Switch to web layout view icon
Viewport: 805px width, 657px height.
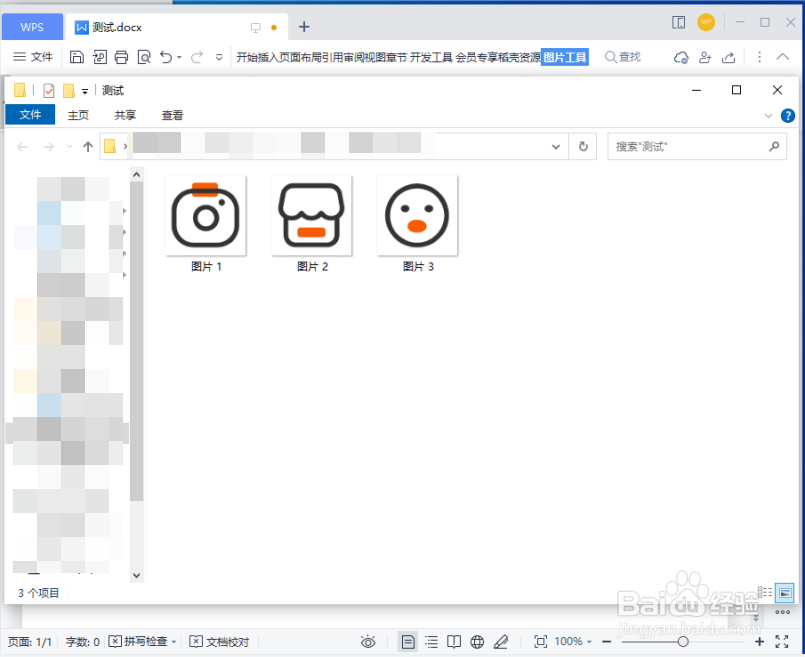click(x=477, y=642)
